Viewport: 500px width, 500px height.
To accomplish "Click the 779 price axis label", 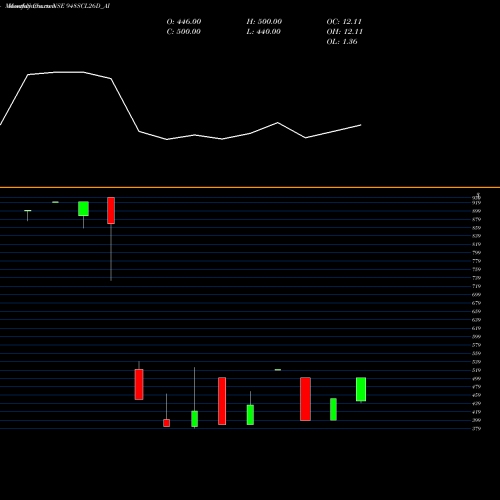I will click(x=476, y=261).
